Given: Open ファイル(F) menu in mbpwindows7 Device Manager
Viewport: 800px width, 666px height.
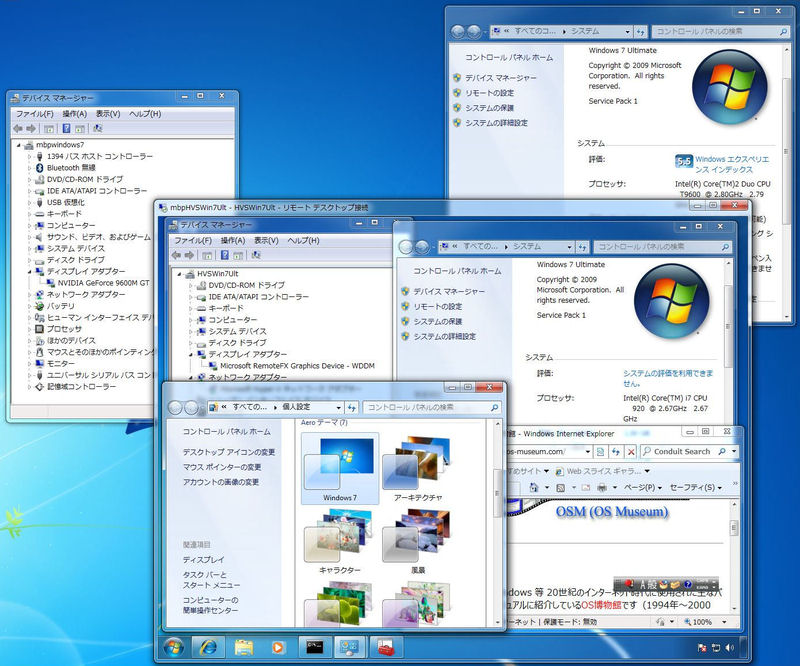Looking at the screenshot, I should (35, 114).
